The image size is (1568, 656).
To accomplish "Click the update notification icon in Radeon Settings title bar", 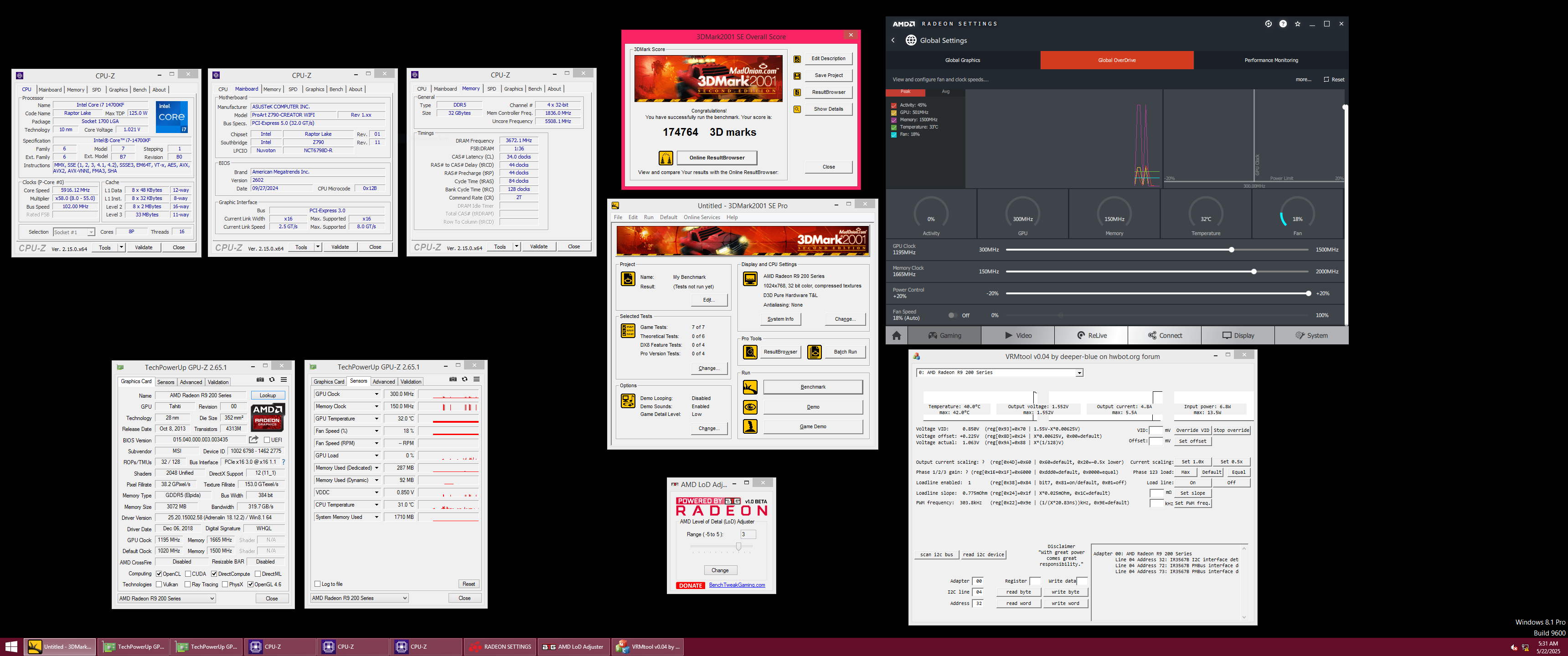I will pos(1268,24).
